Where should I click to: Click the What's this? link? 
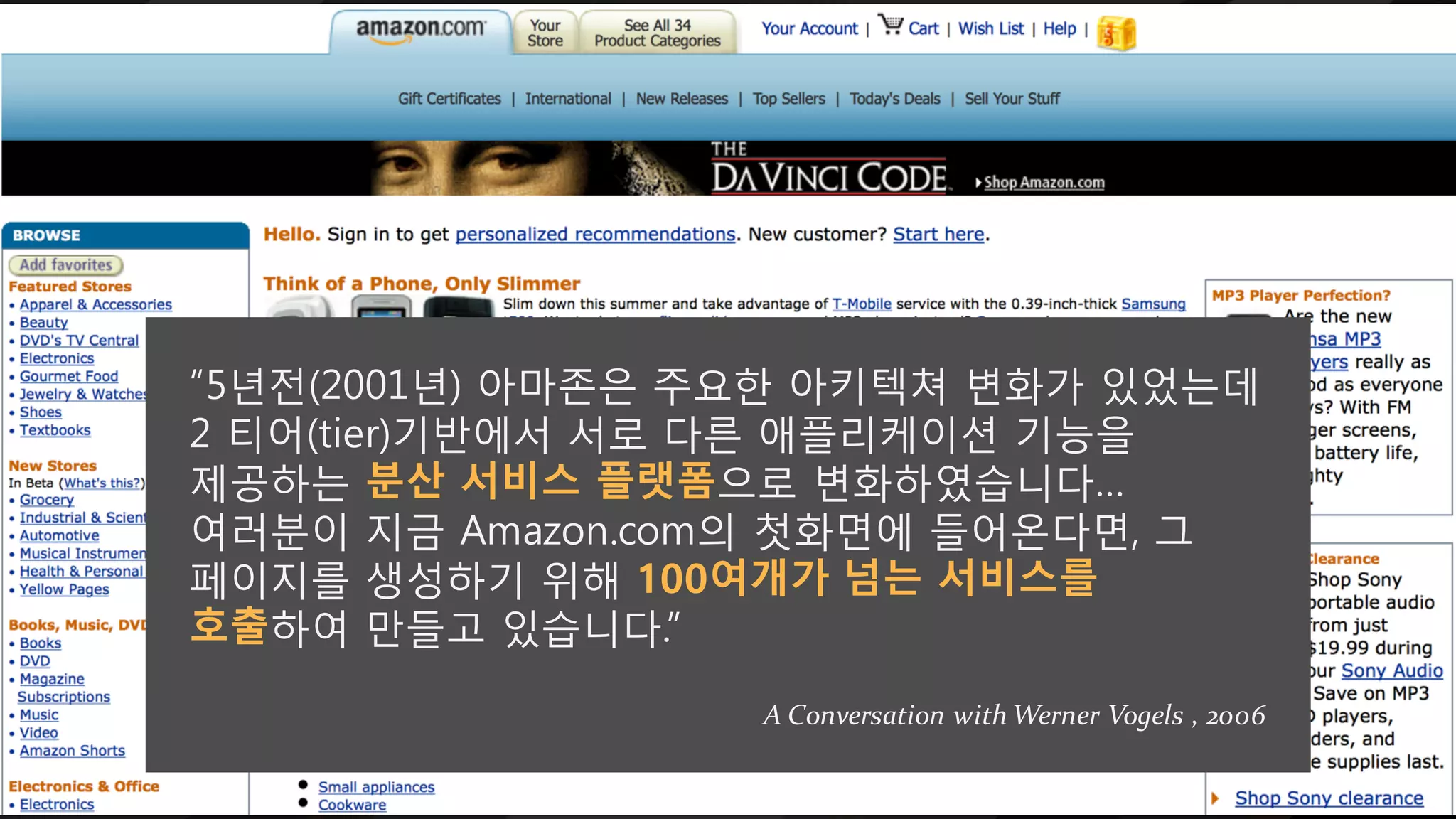(102, 483)
